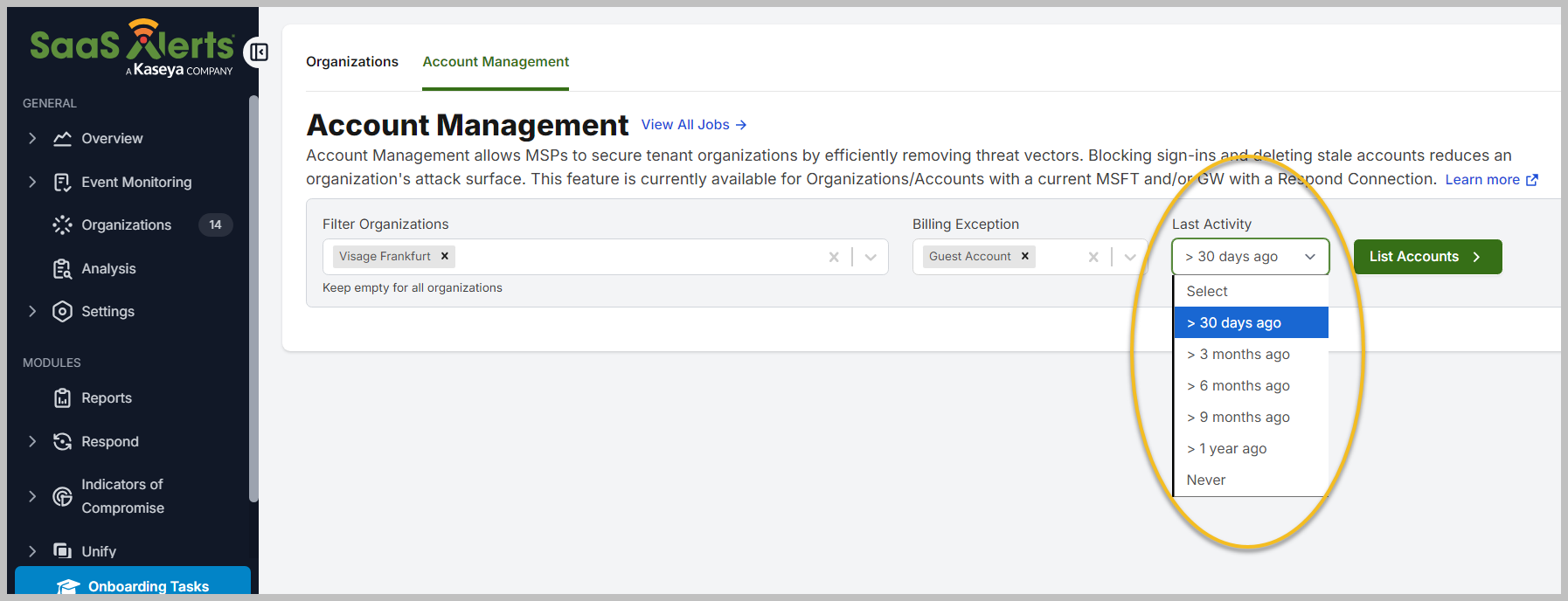Open the Account Management tab
Viewport: 1568px width, 601px height.
point(496,62)
